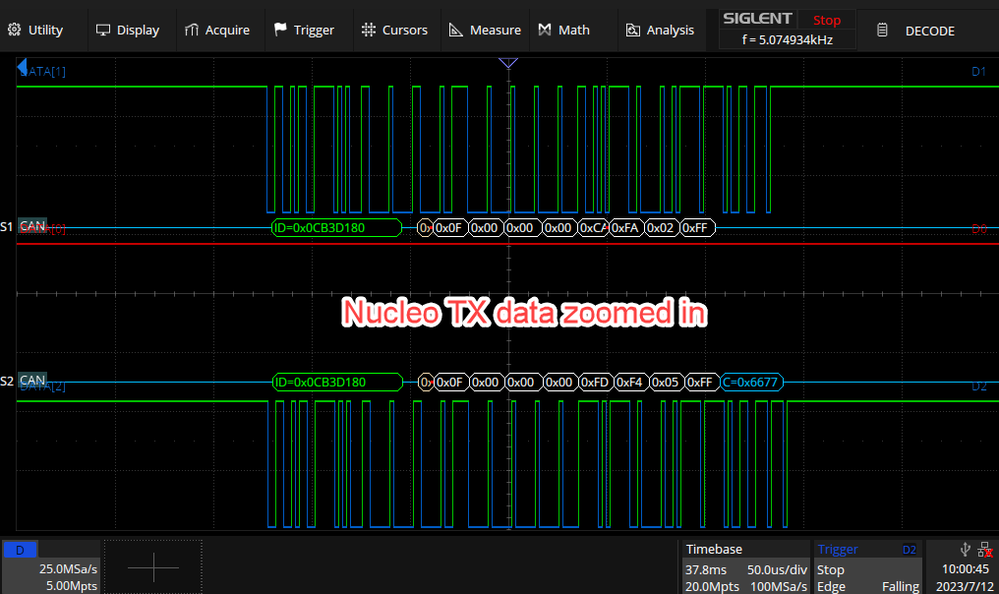The width and height of the screenshot is (999, 594).
Task: Open the Acquire menu
Action: [x=217, y=30]
